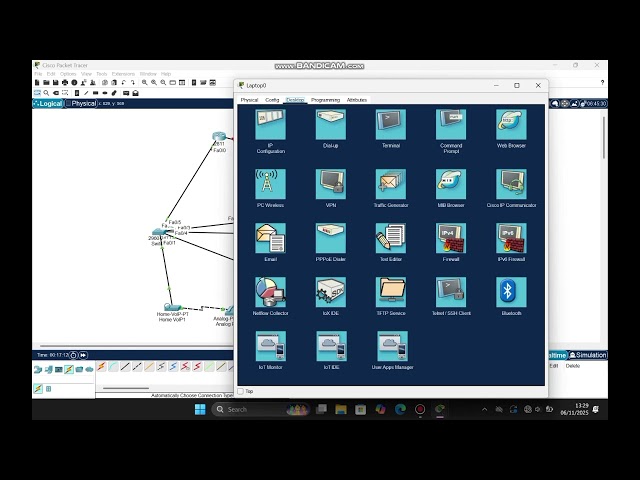Open PC Wireless utility
The width and height of the screenshot is (640, 480).
click(270, 184)
